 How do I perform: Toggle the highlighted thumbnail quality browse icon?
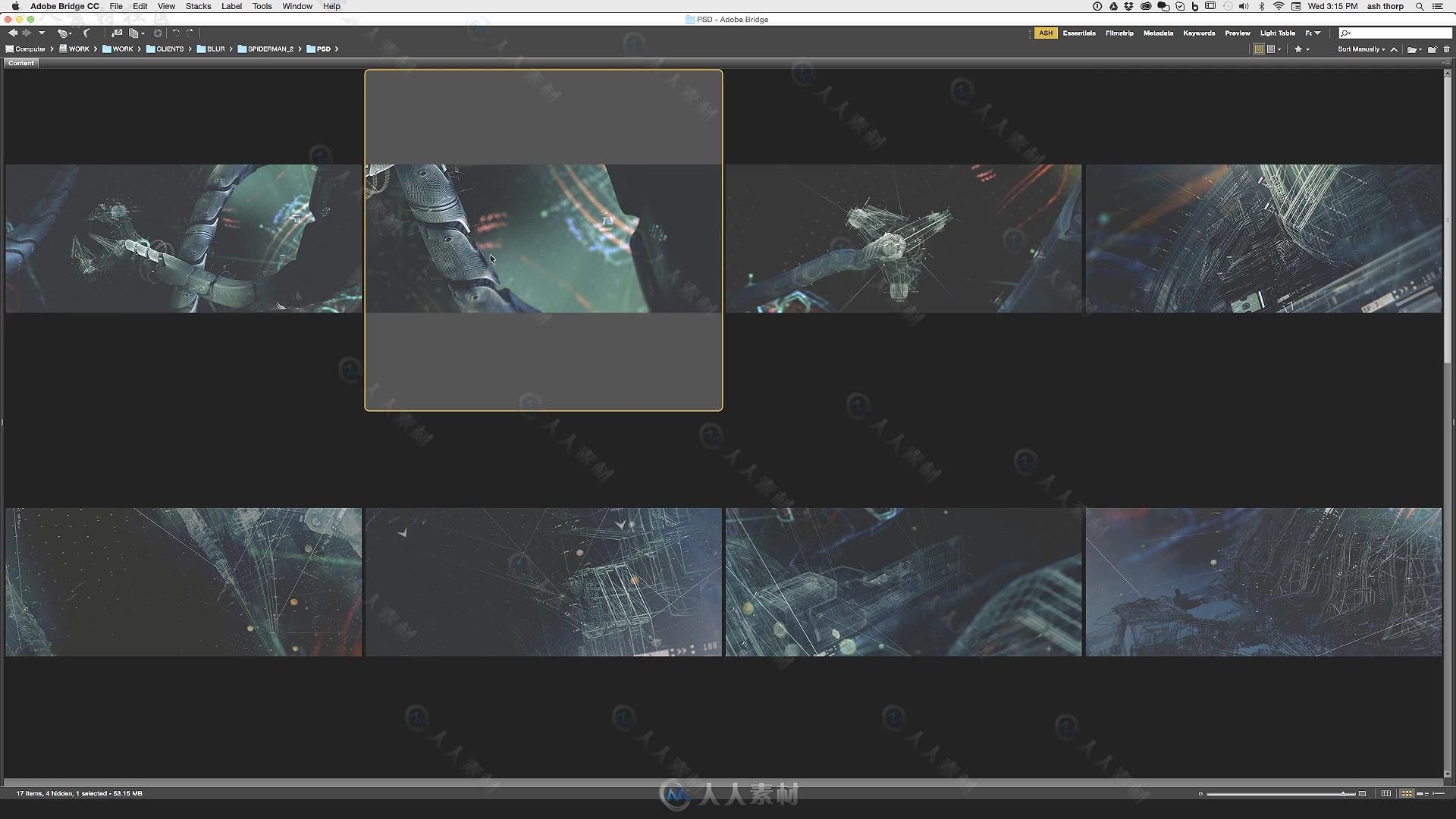1259,49
